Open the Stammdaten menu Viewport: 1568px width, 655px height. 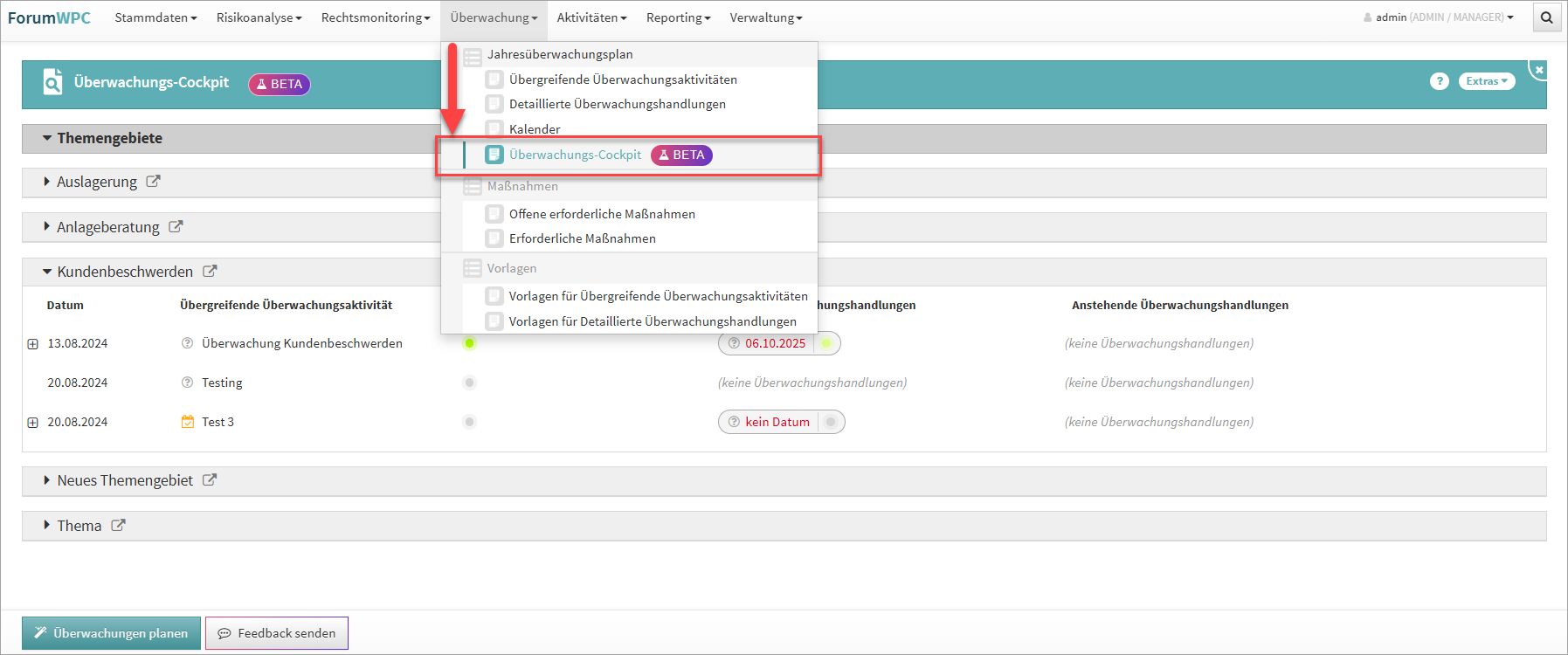coord(155,17)
